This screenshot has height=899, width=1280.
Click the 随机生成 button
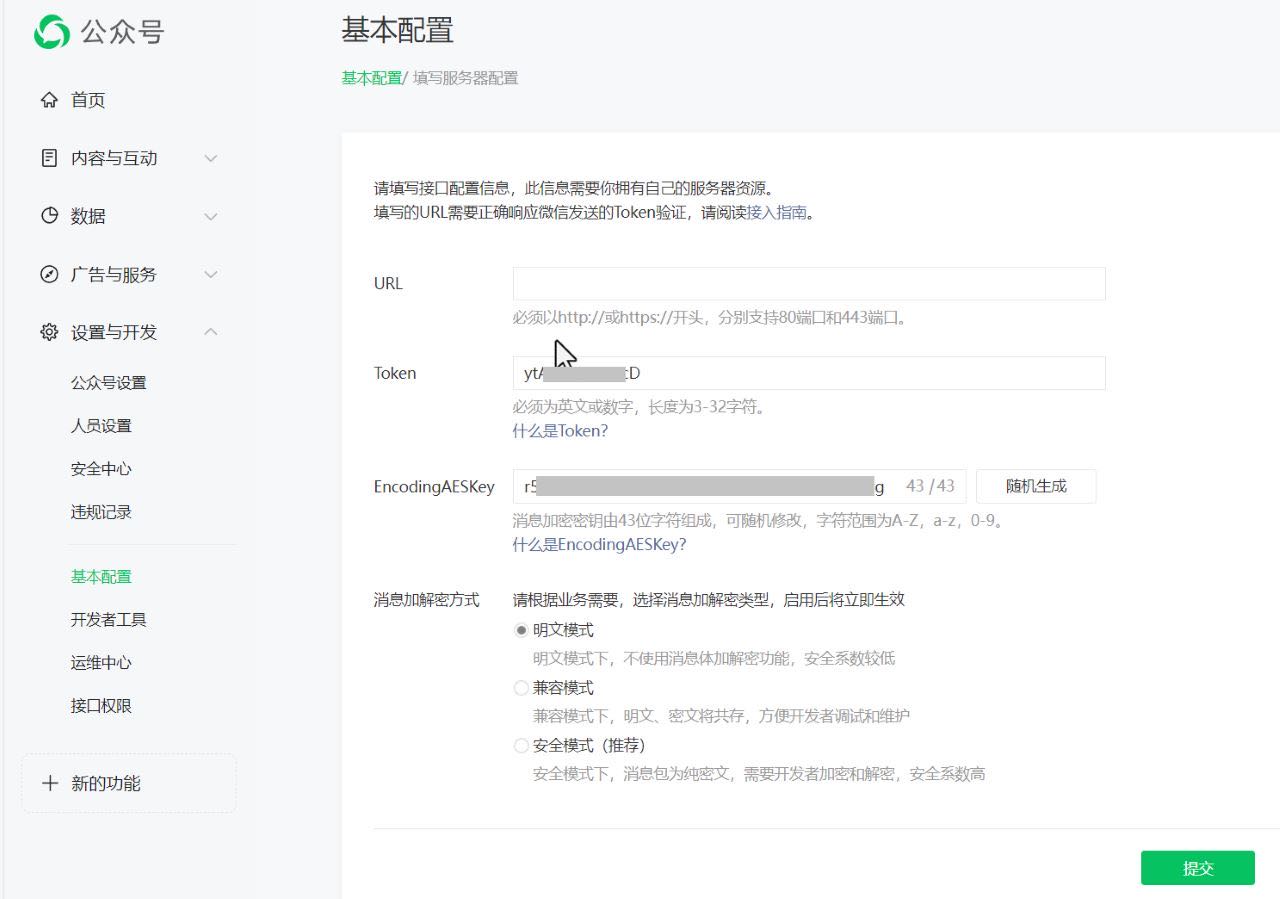(1036, 486)
